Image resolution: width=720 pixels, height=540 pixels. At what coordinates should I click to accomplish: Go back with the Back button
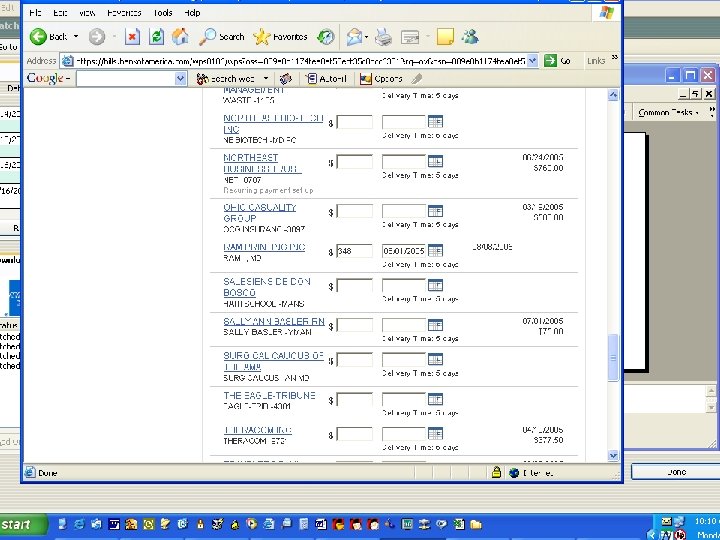click(x=48, y=37)
